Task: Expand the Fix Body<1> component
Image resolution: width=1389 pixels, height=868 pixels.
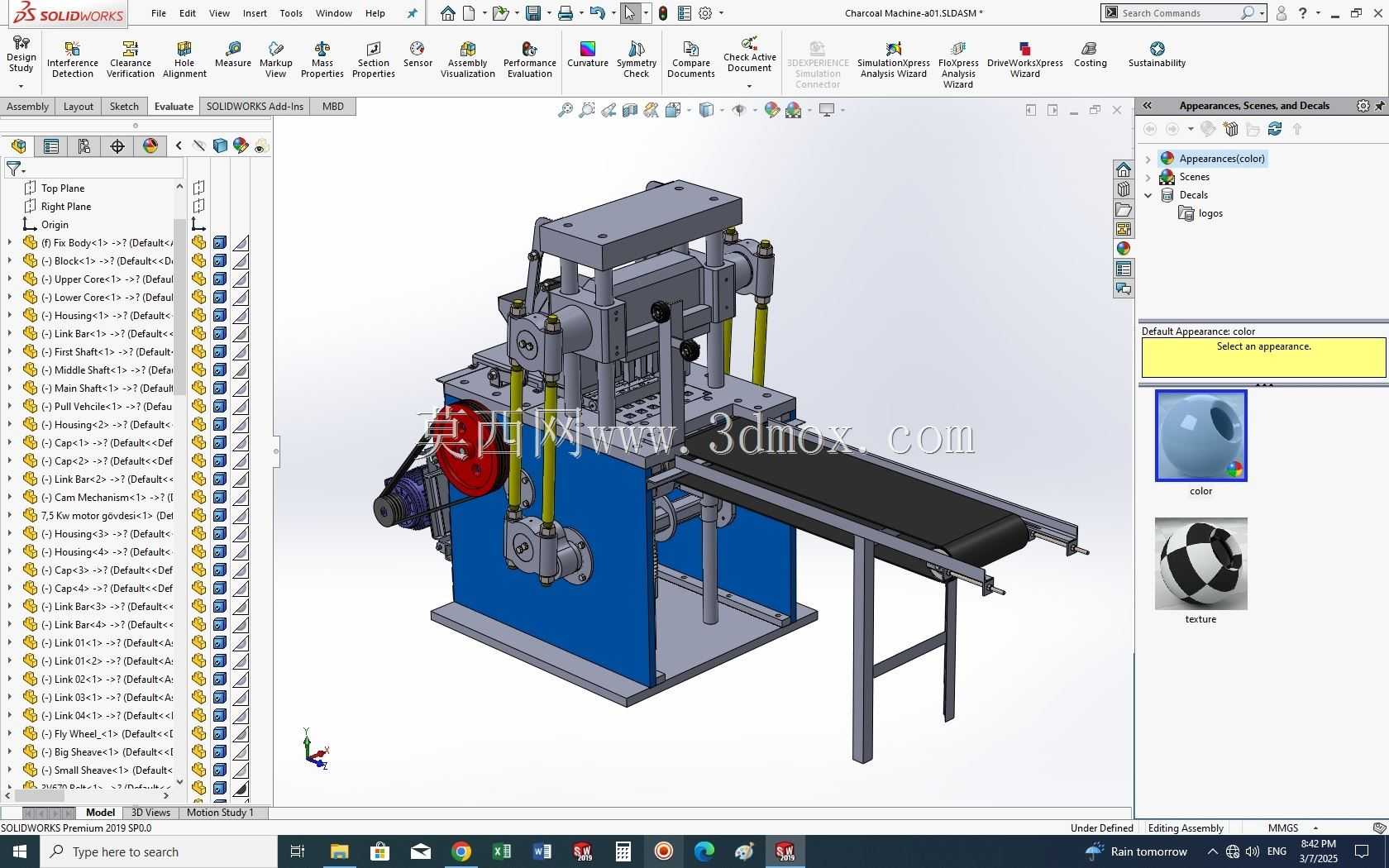Action: coord(10,243)
